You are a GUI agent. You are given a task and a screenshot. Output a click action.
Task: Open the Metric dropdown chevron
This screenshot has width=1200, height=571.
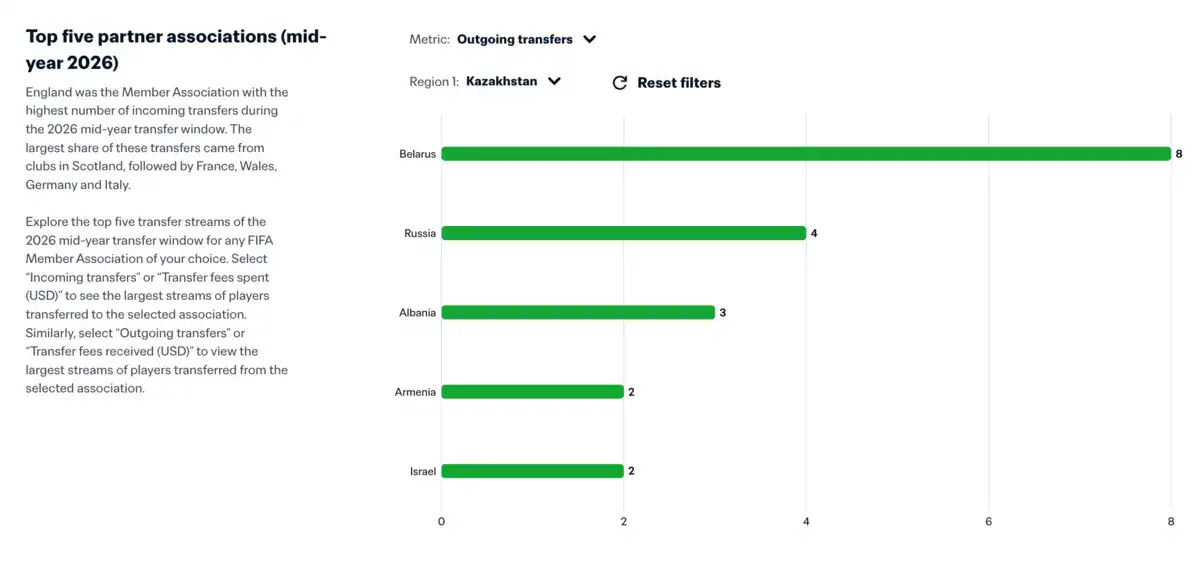(x=590, y=40)
